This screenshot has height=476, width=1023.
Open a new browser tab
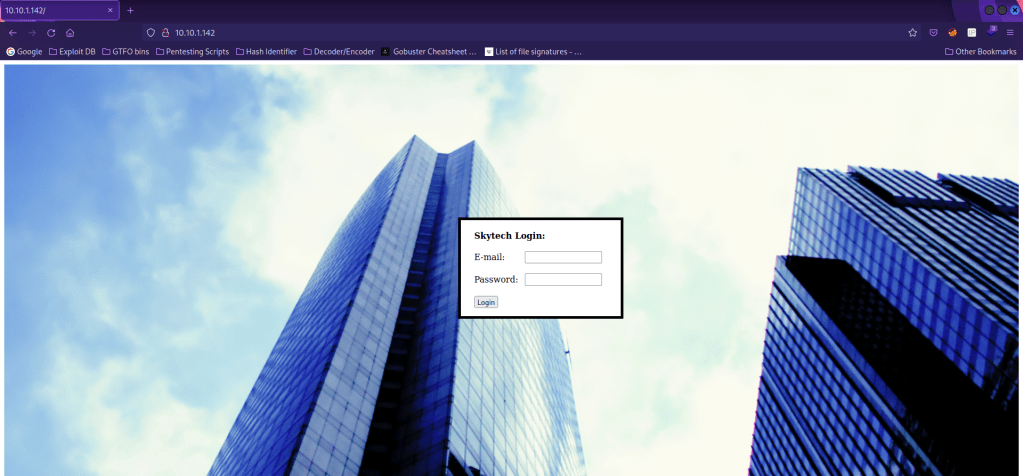(130, 10)
